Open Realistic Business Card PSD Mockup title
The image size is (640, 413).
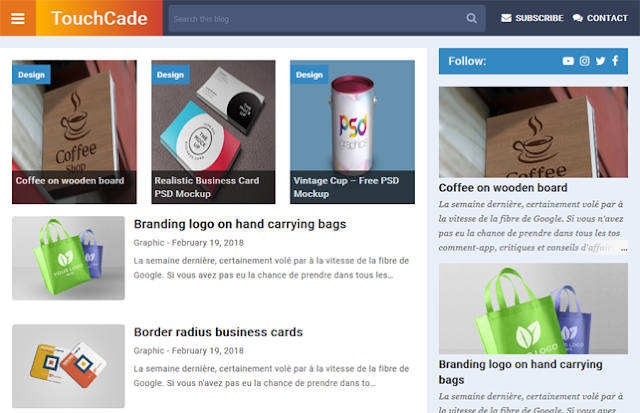pyautogui.click(x=207, y=187)
